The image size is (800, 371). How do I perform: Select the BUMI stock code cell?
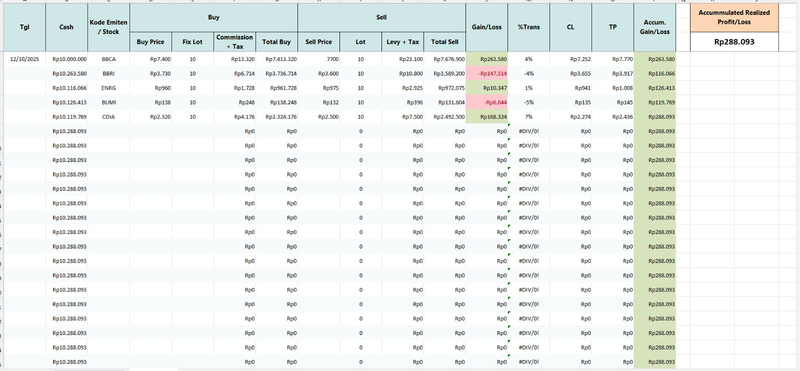pos(108,102)
